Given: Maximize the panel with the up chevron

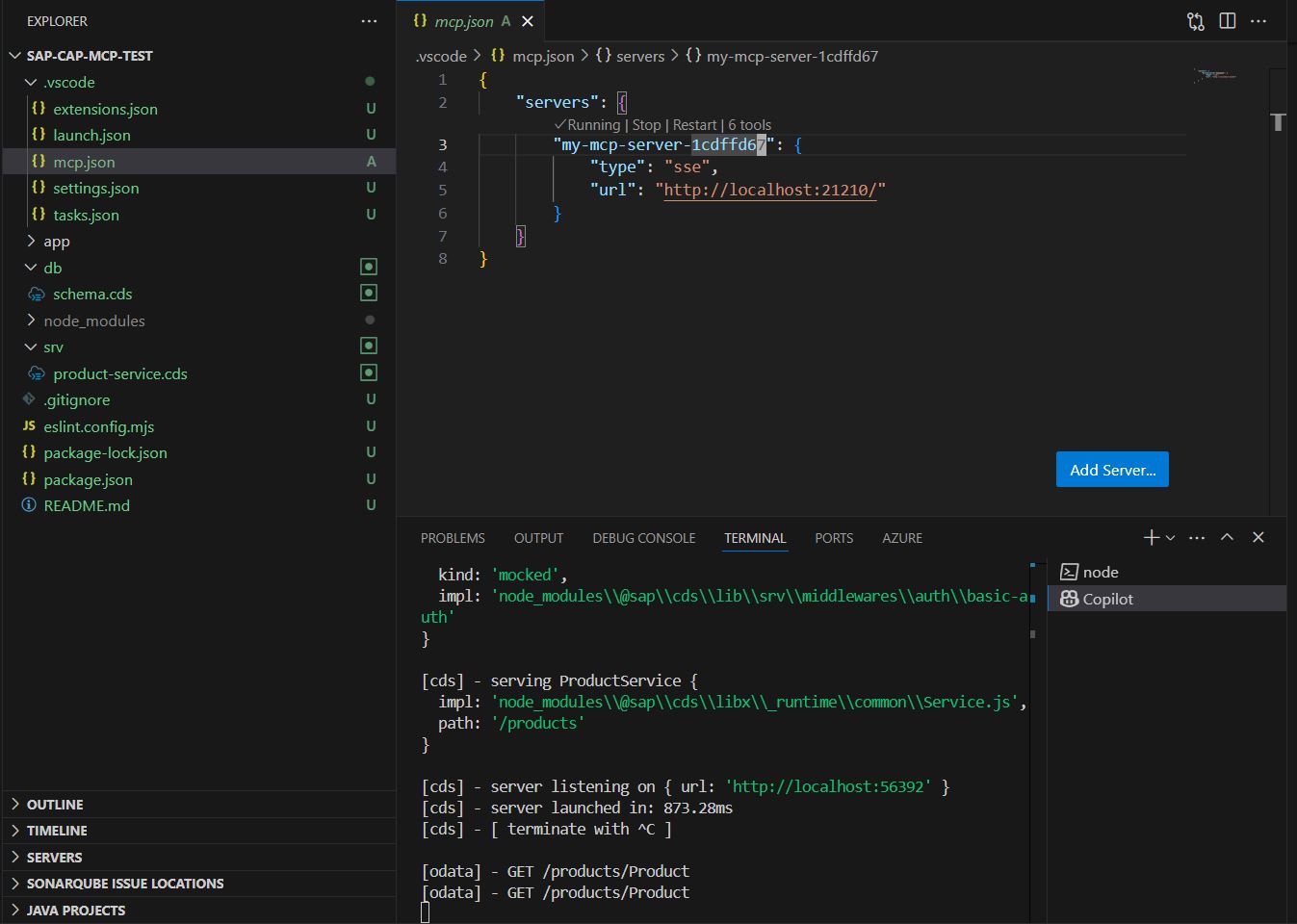Looking at the screenshot, I should pyautogui.click(x=1227, y=537).
